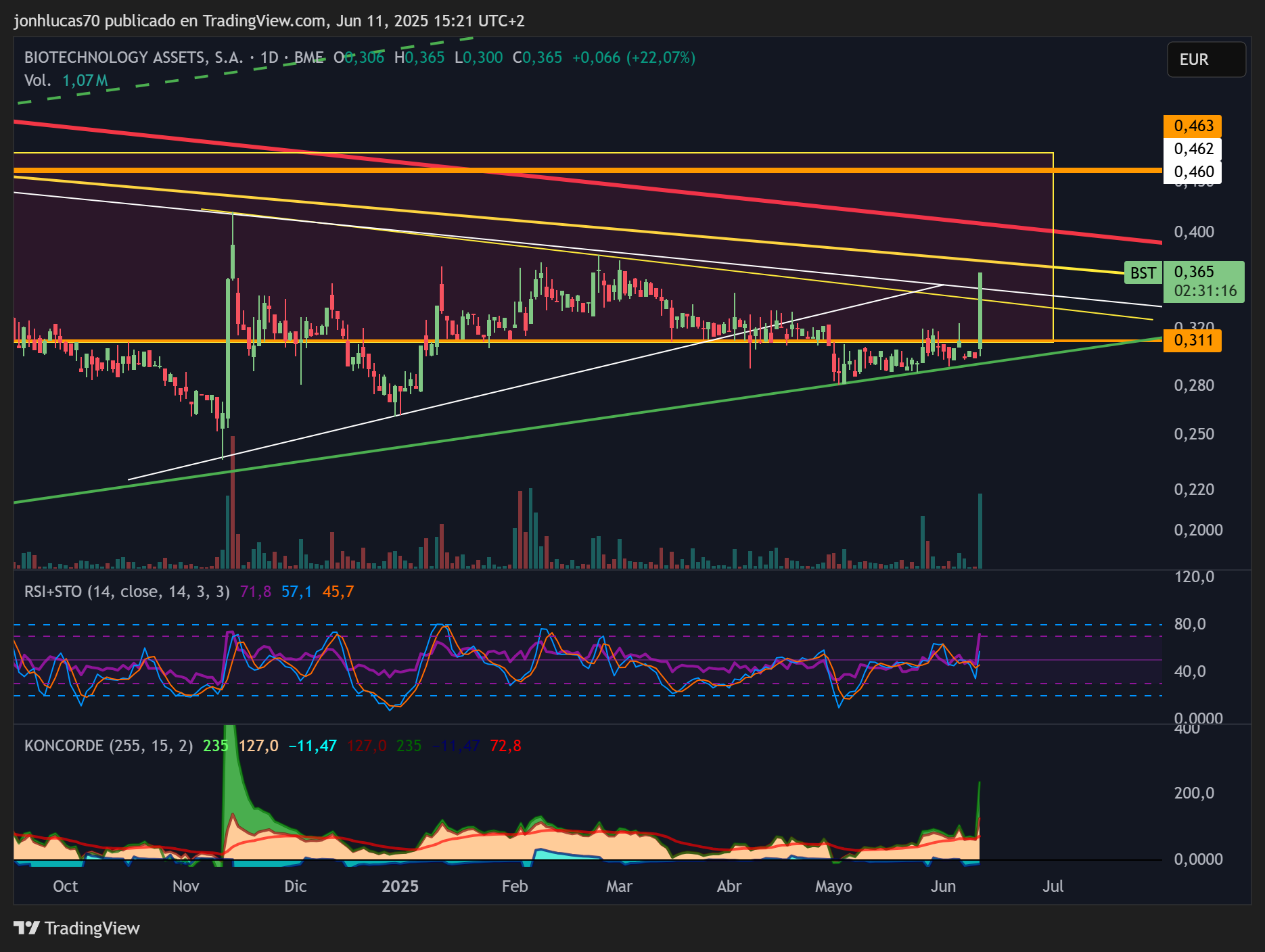
Task: Click the Nov month label on time axis
Action: click(185, 886)
